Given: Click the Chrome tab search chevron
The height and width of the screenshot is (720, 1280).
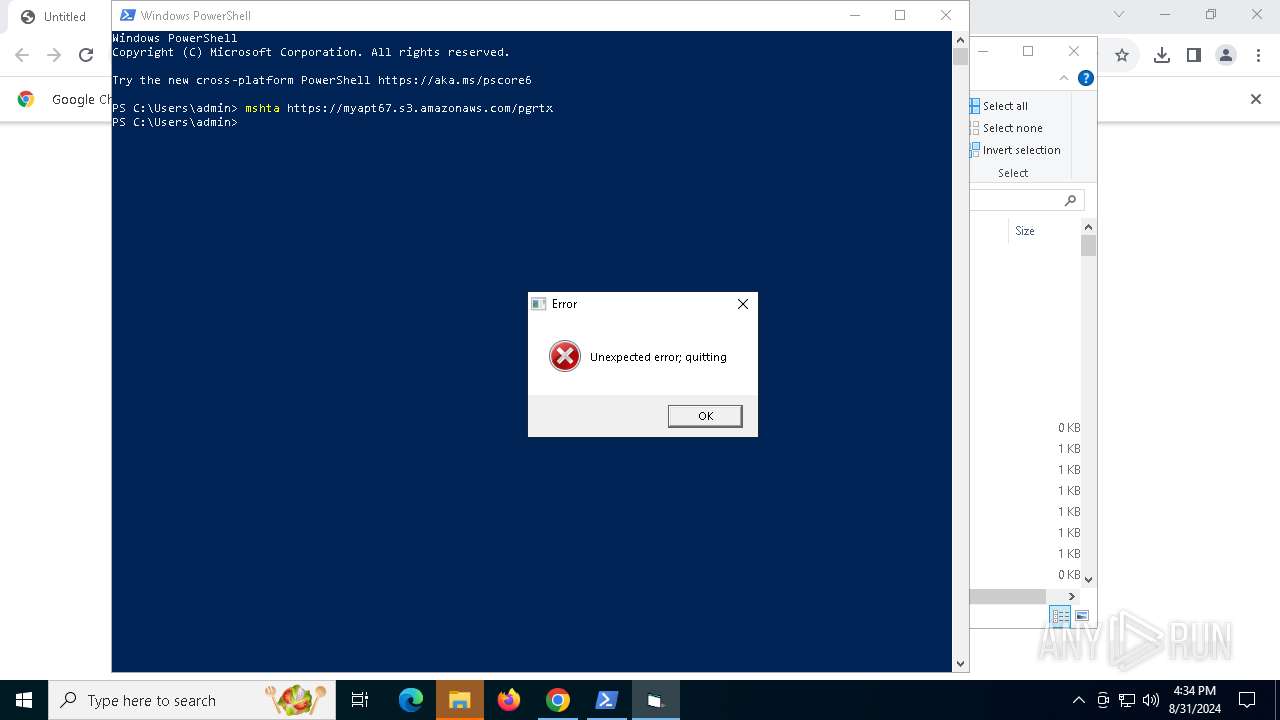Looking at the screenshot, I should (x=1119, y=14).
